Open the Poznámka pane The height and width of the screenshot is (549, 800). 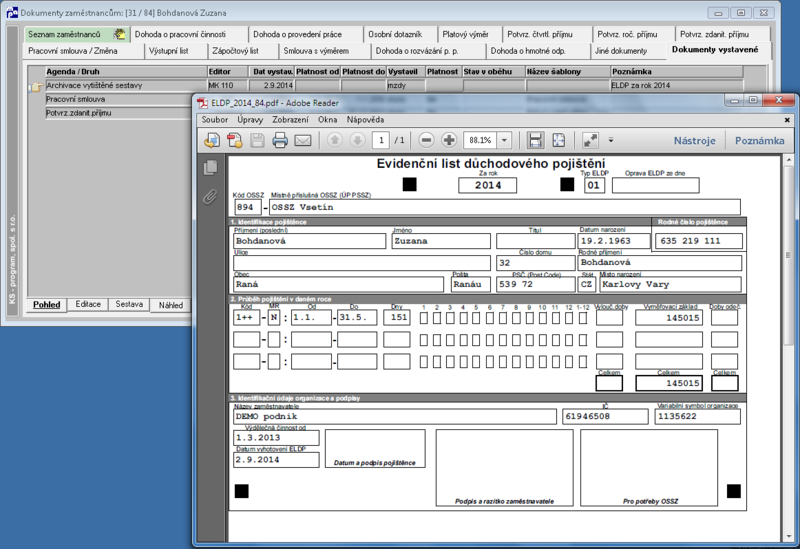point(759,140)
